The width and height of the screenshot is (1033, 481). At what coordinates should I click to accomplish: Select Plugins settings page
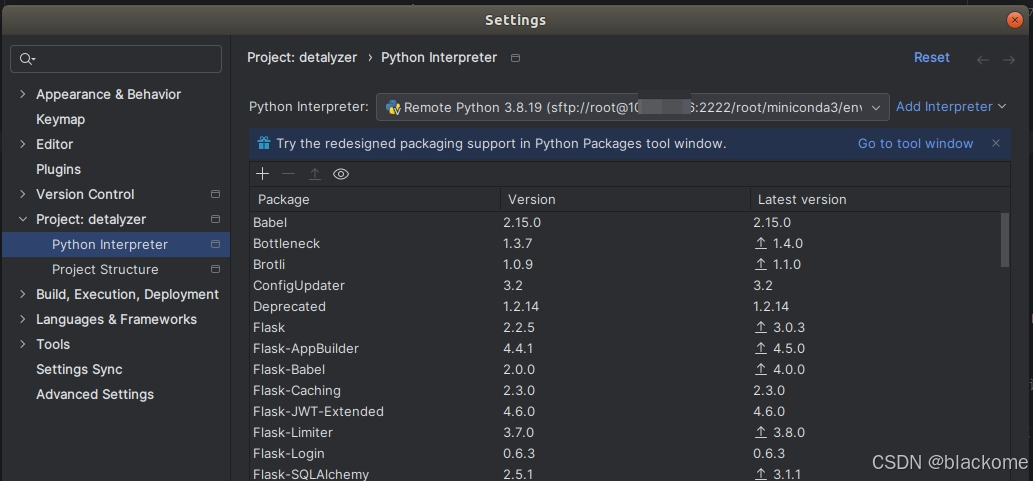(x=59, y=169)
